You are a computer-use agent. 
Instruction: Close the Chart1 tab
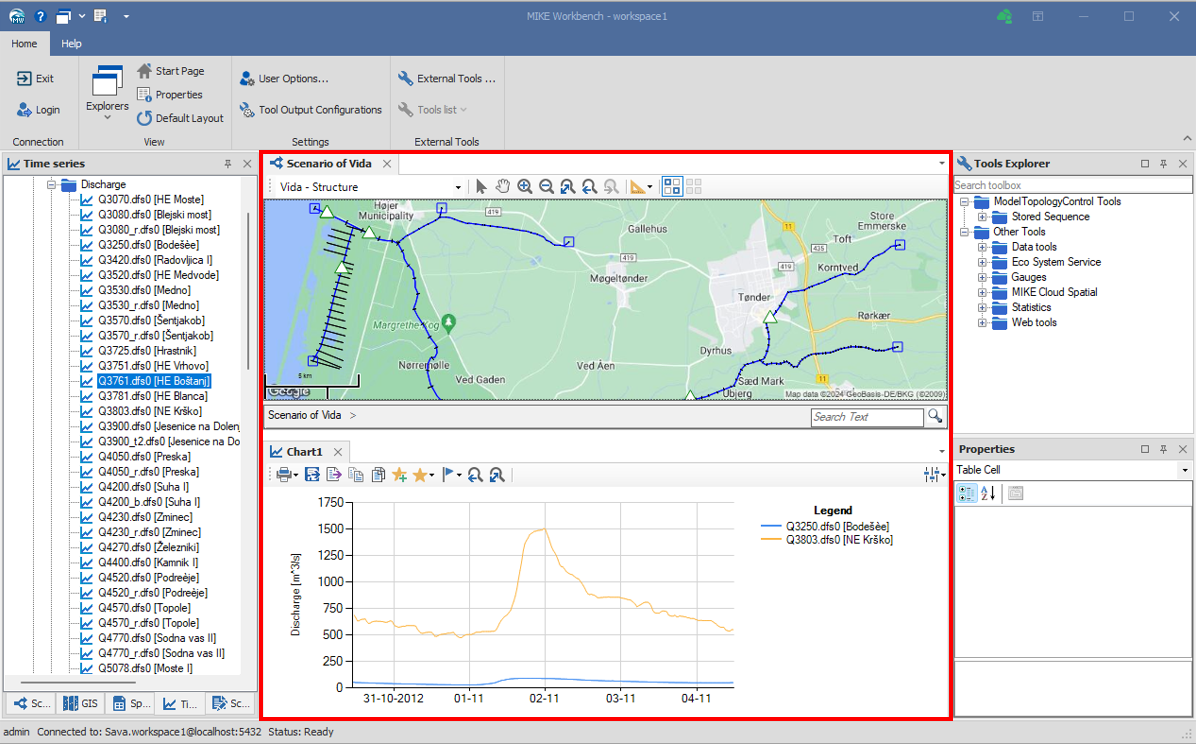tap(338, 452)
